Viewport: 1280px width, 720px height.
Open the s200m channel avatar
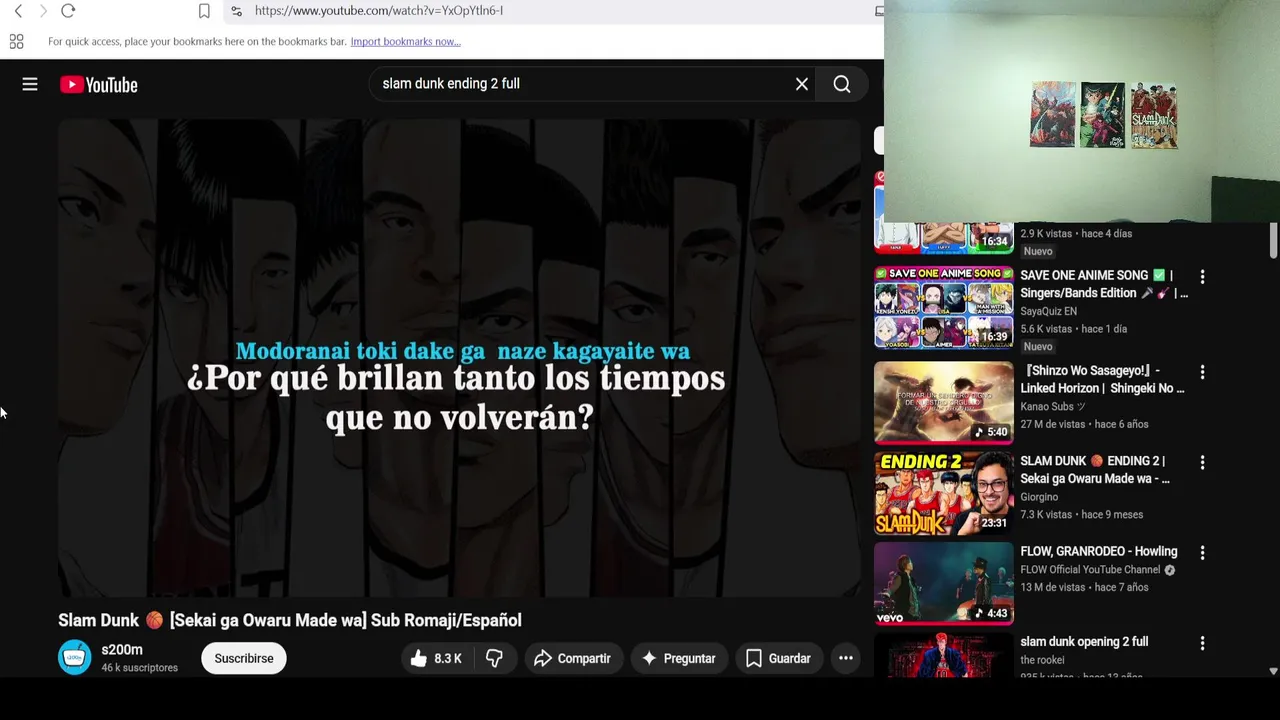point(75,658)
